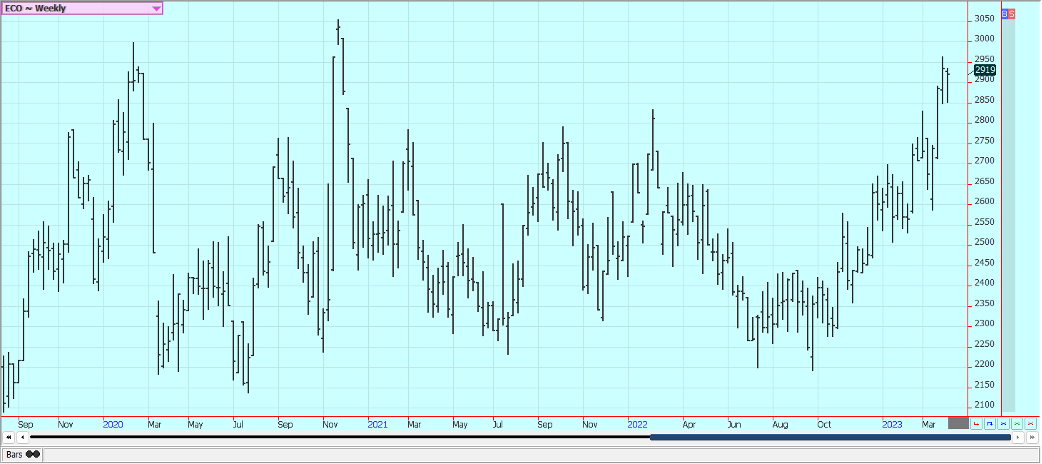Click the 2022 year label on time axis
Screen dimensions: 1042x464
point(637,423)
